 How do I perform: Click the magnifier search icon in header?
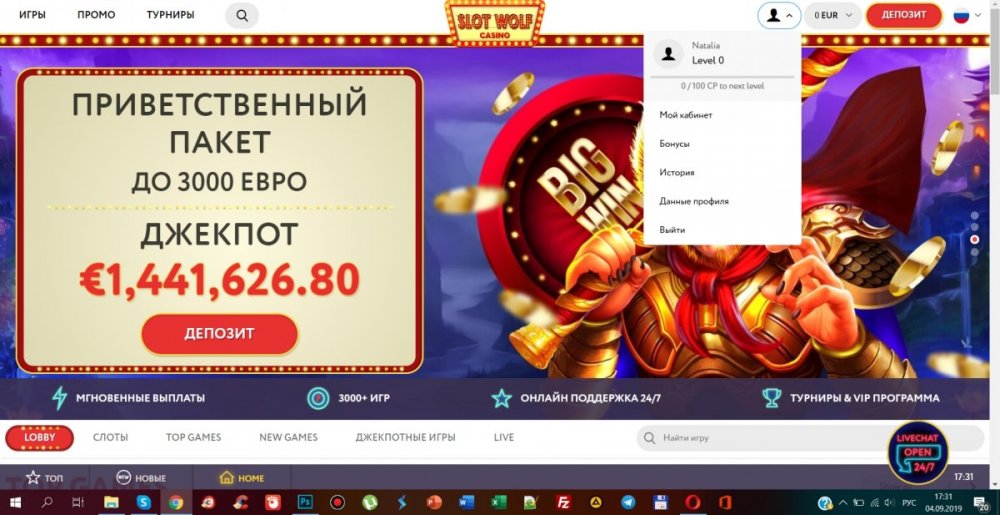(242, 15)
